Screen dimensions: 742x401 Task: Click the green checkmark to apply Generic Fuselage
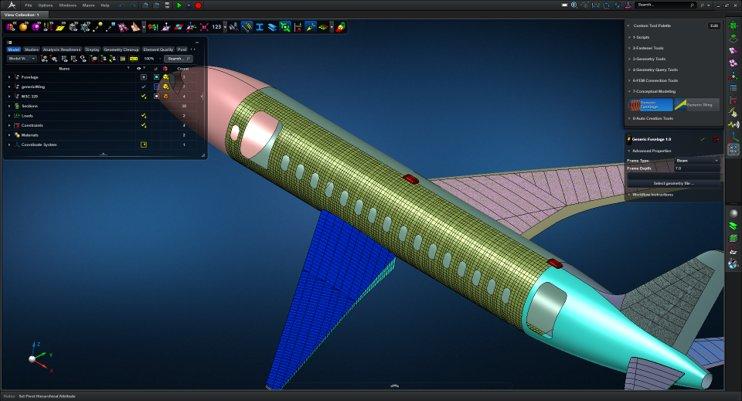click(x=703, y=138)
